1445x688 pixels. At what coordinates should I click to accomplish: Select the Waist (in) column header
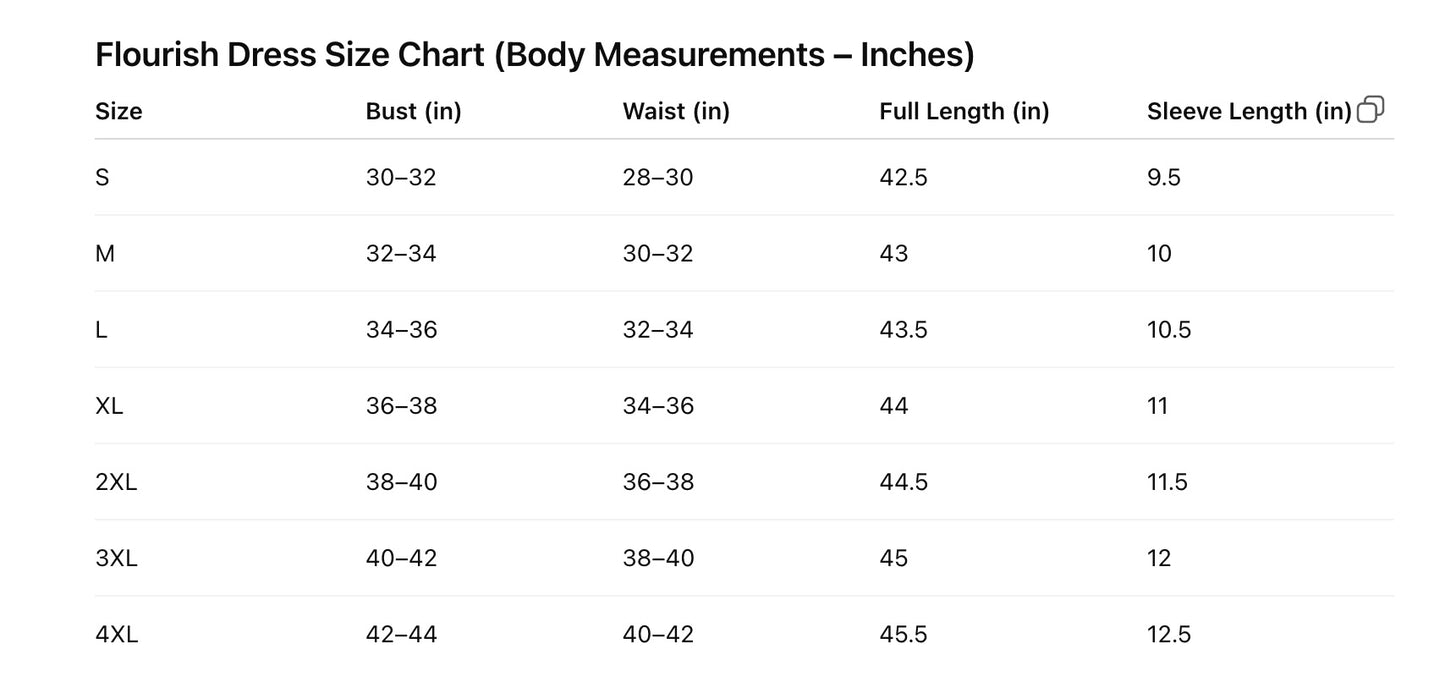[x=676, y=111]
